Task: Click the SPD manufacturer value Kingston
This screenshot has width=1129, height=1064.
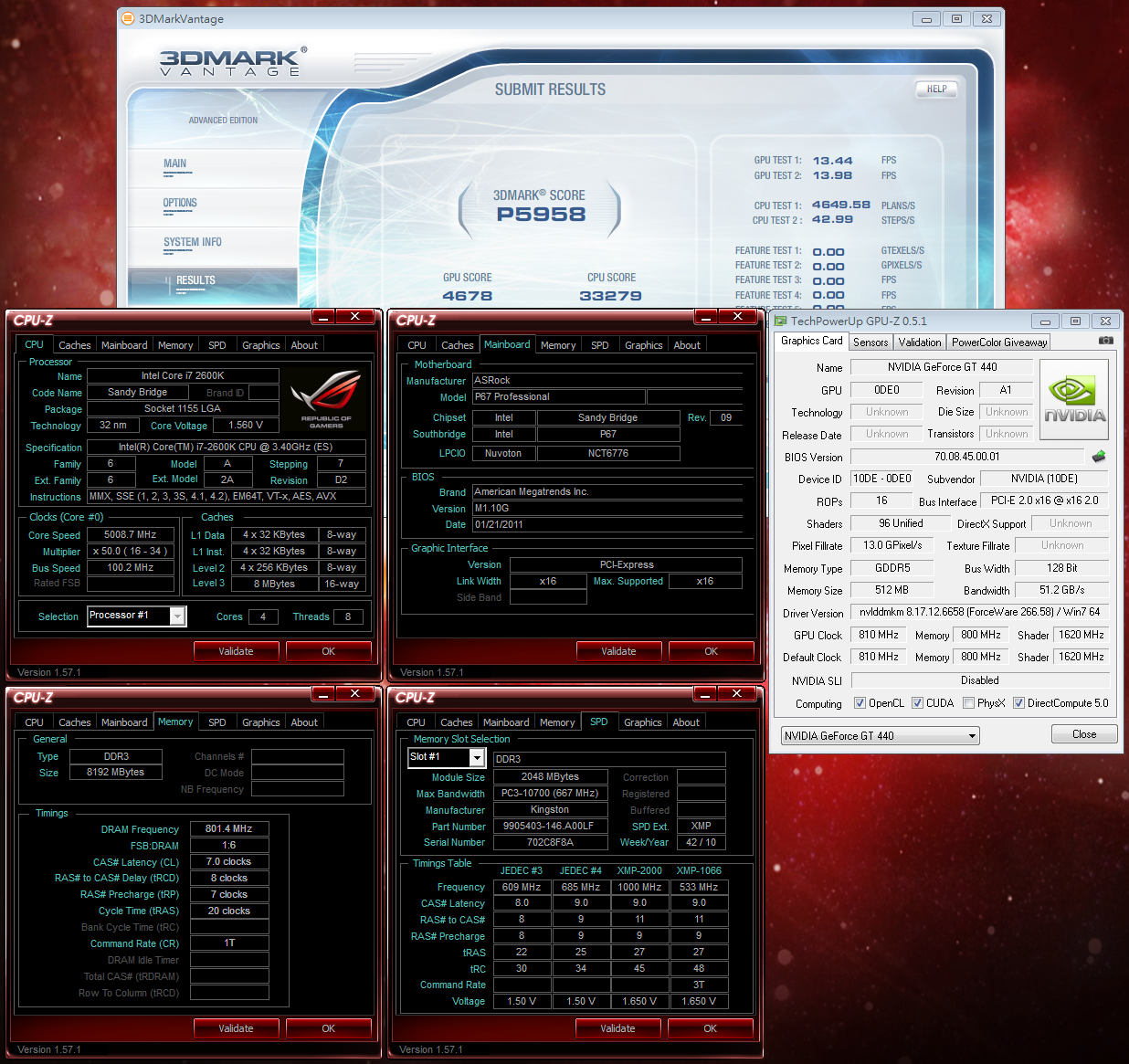Action: pyautogui.click(x=550, y=810)
